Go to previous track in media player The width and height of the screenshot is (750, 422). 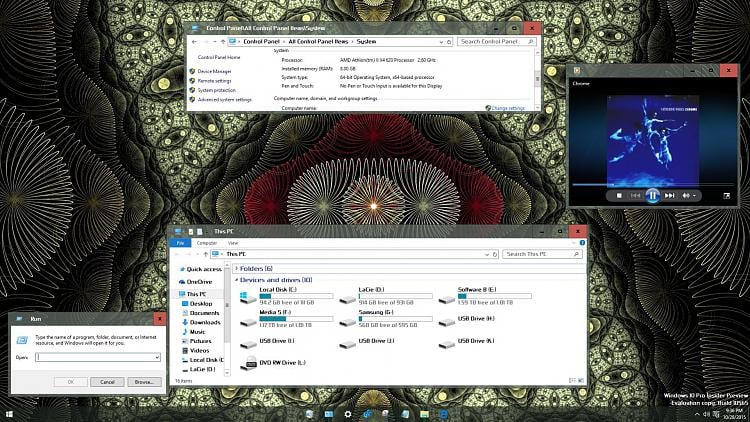click(x=635, y=196)
